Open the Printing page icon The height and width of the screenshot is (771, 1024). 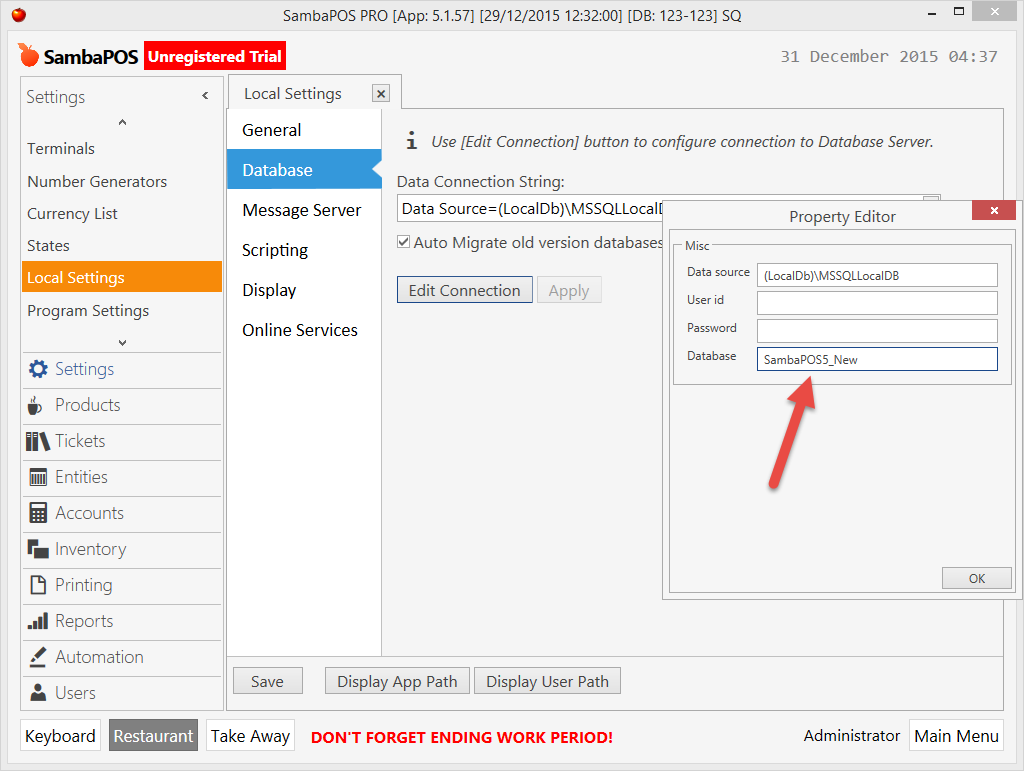[39, 586]
